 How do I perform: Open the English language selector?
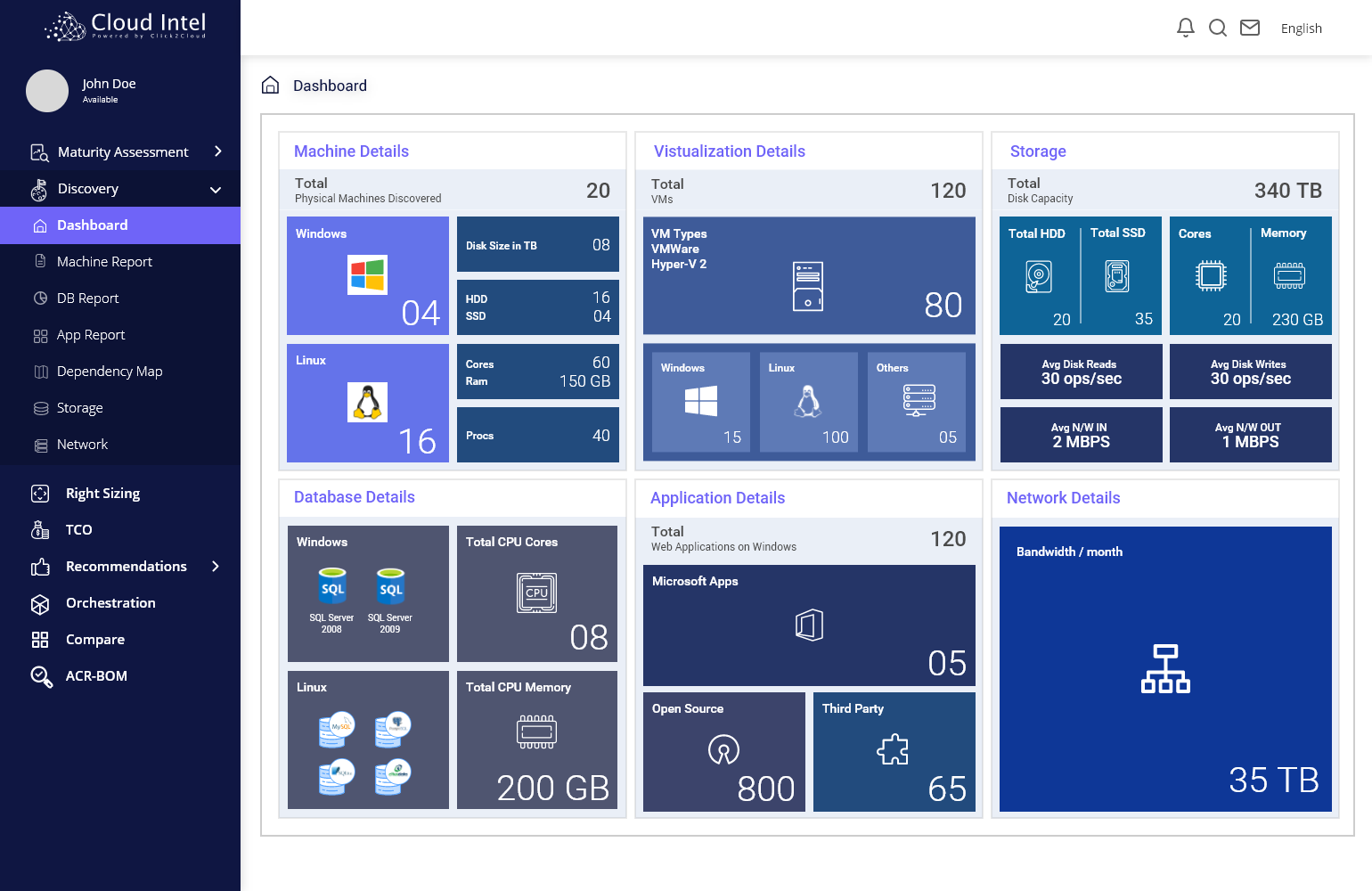pyautogui.click(x=1301, y=29)
